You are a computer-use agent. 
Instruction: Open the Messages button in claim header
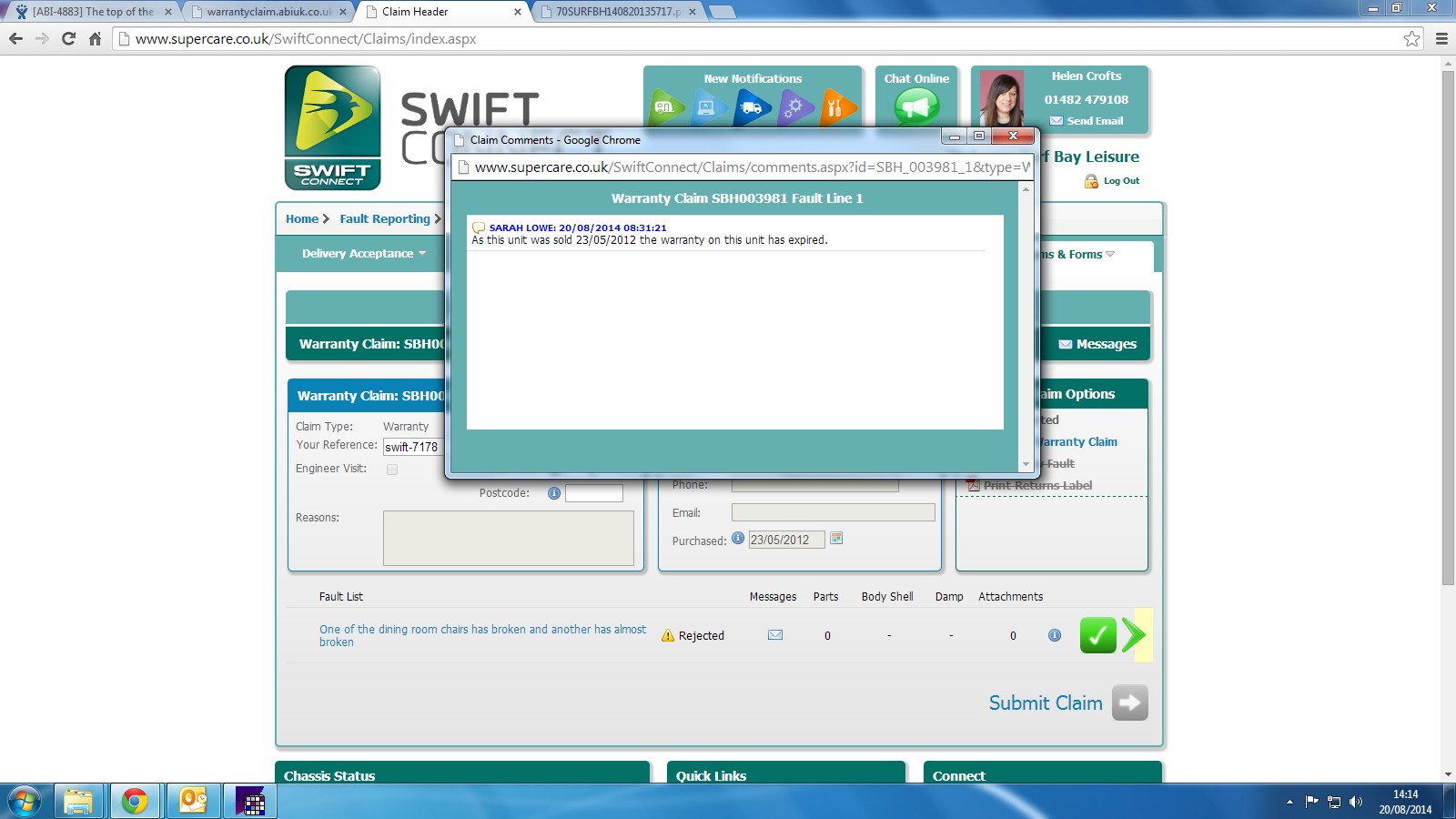coord(1097,344)
